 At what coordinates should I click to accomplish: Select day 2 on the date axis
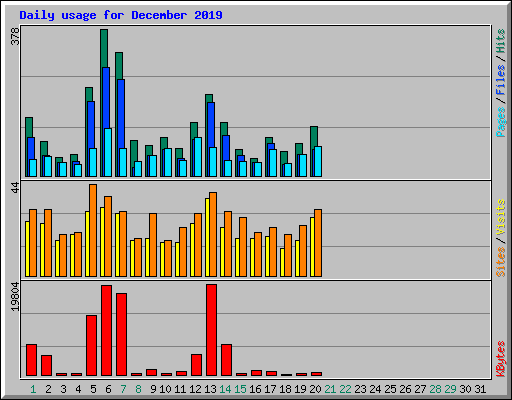[48, 389]
